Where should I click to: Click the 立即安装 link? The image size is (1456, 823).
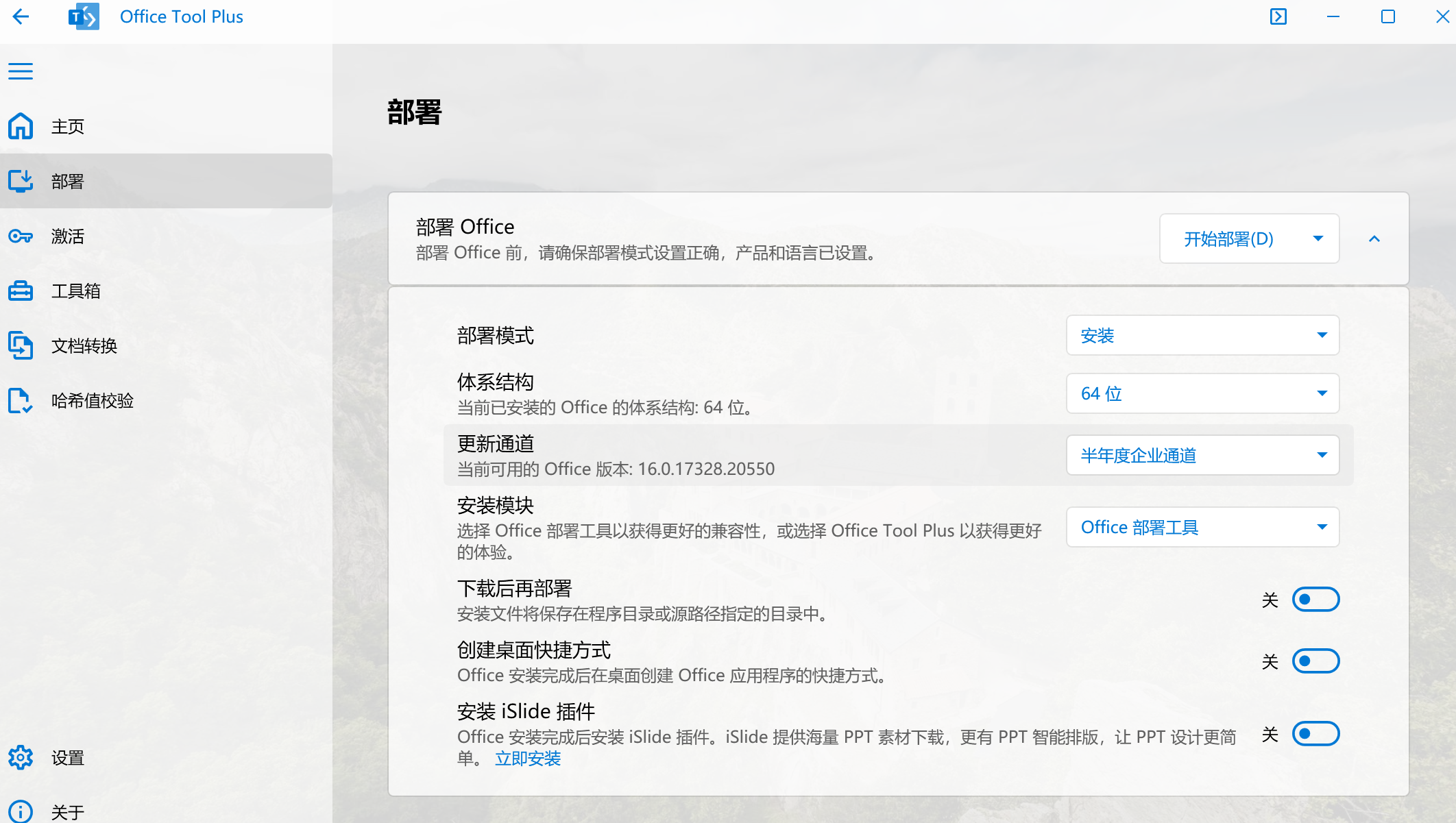[528, 759]
